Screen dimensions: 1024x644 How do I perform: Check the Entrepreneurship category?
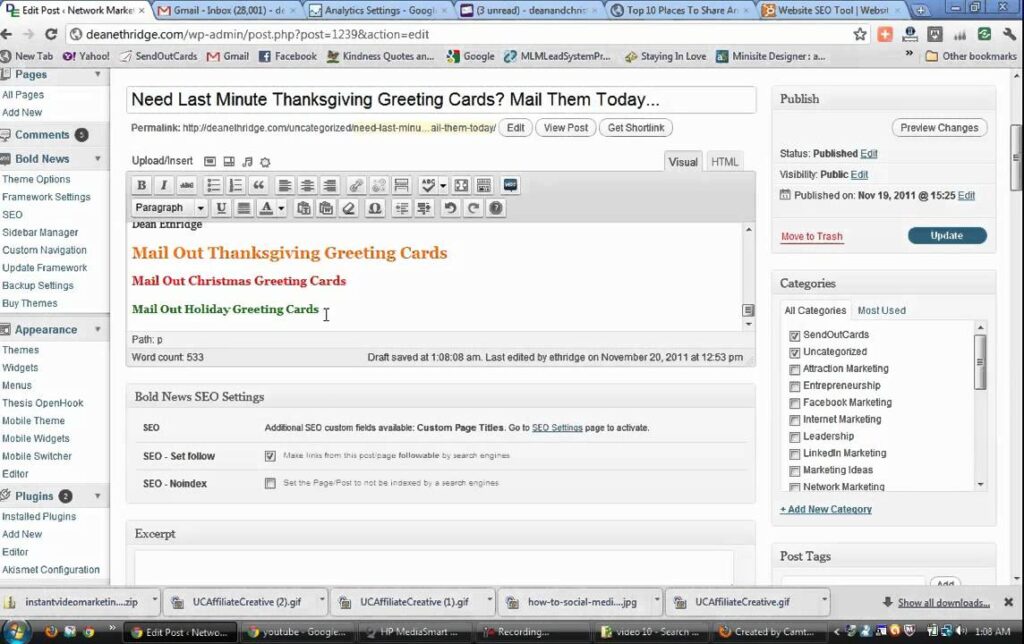click(x=795, y=387)
